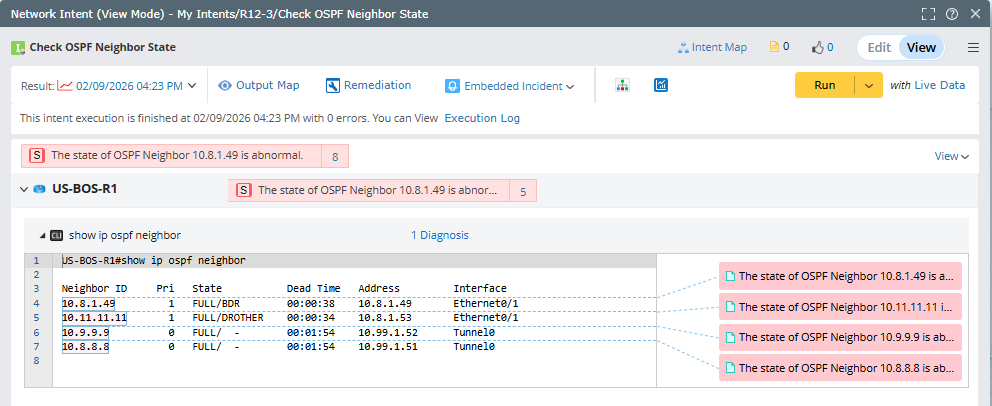Open the Run button dropdown arrow
This screenshot has width=992, height=406.
pyautogui.click(x=869, y=85)
